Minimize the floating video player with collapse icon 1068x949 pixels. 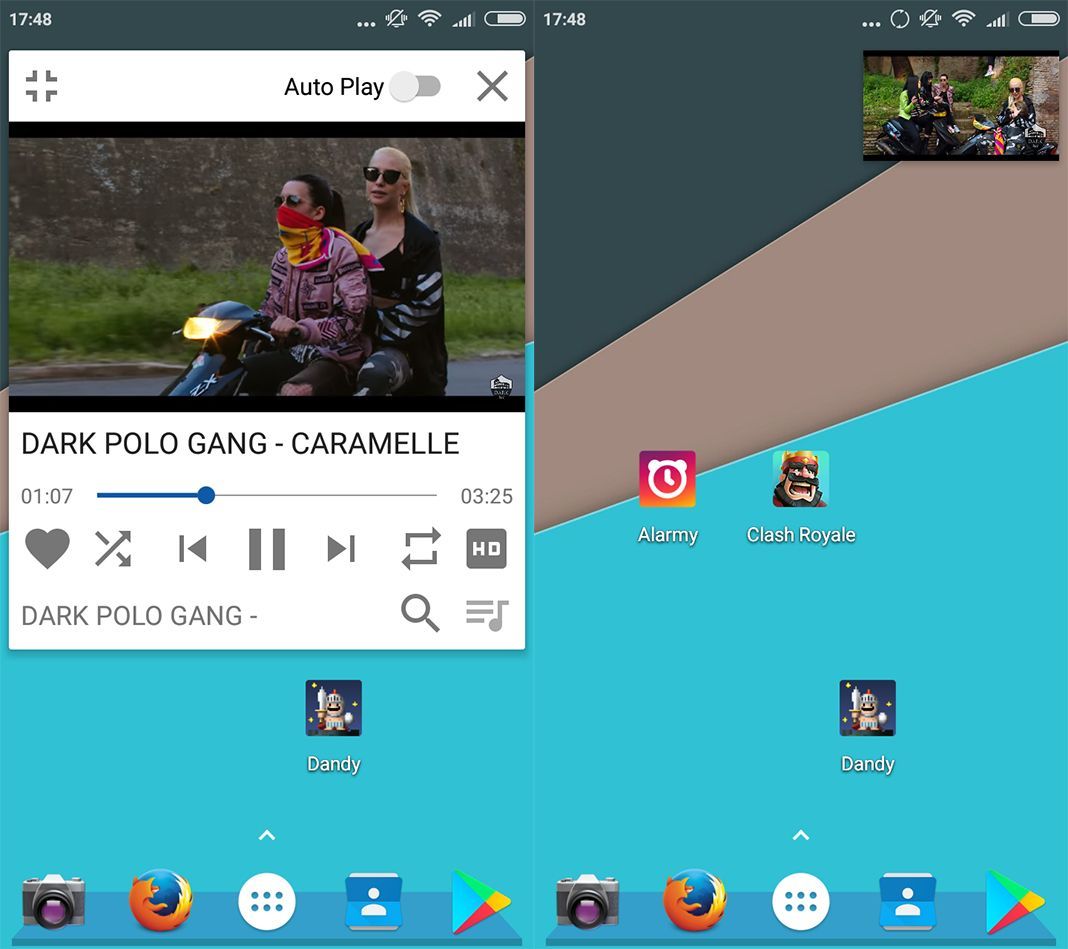click(41, 86)
